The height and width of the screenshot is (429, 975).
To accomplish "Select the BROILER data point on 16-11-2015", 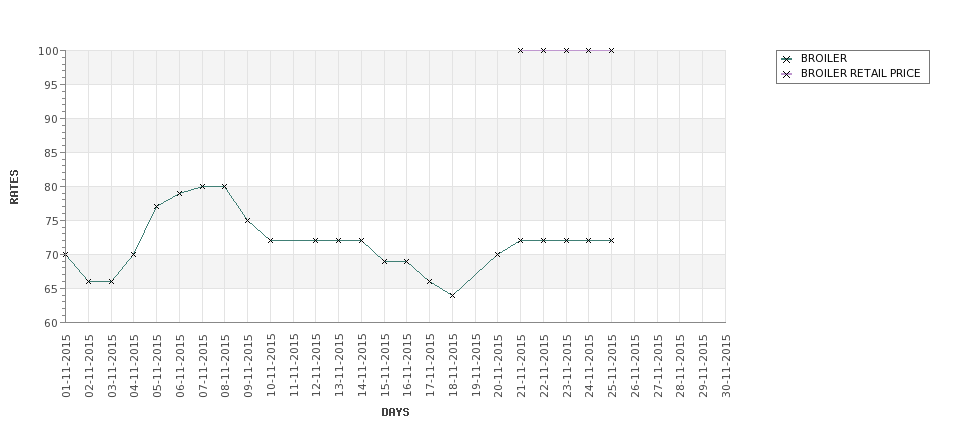I will tap(407, 261).
